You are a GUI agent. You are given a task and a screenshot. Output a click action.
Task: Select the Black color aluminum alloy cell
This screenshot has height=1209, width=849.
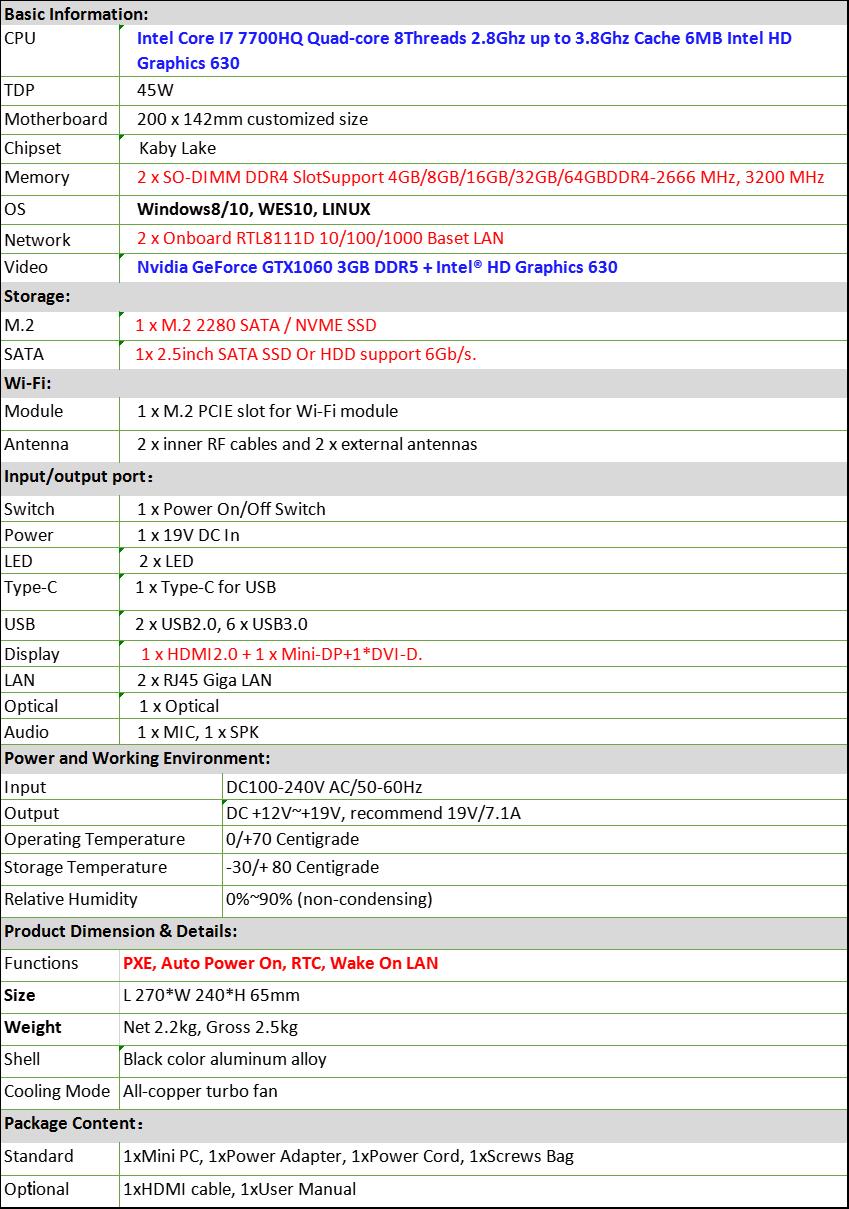point(224,1059)
